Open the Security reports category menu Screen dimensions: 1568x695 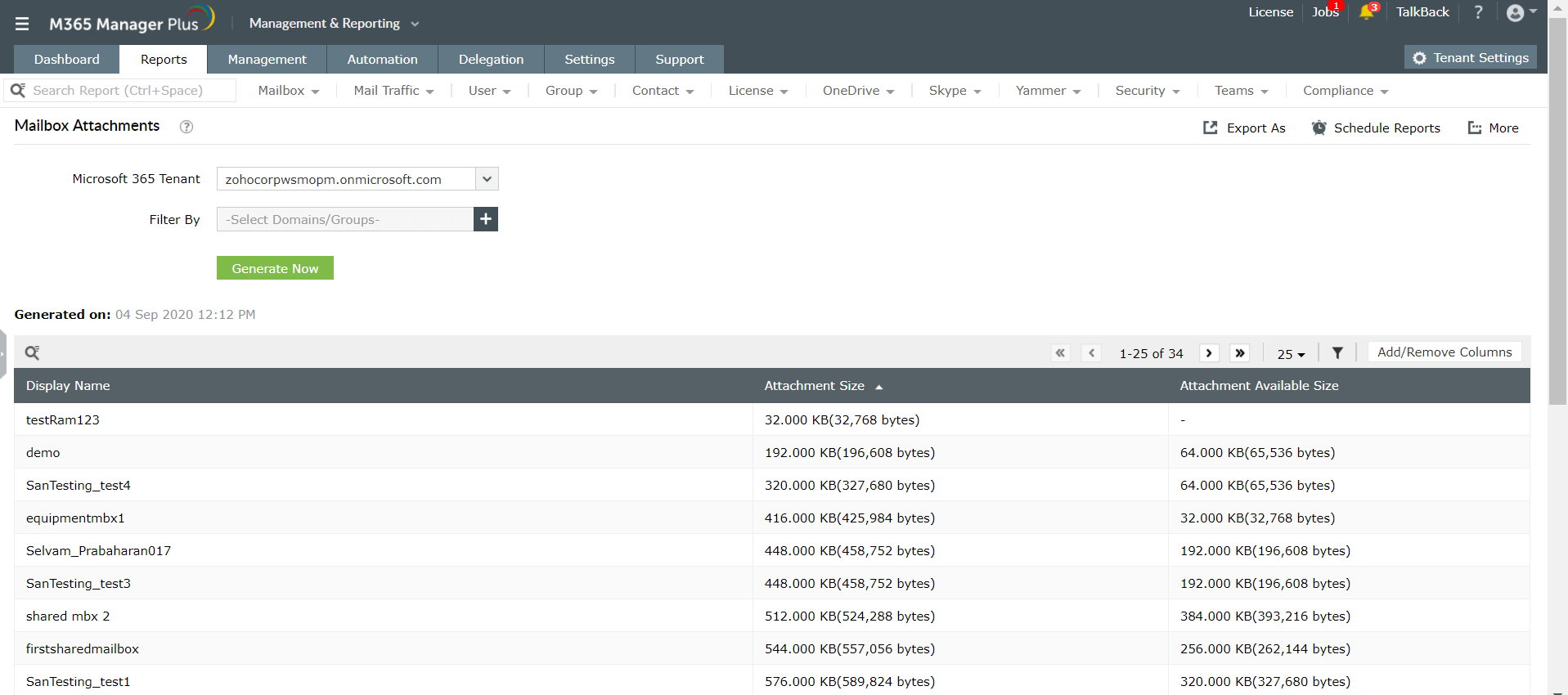[1147, 91]
